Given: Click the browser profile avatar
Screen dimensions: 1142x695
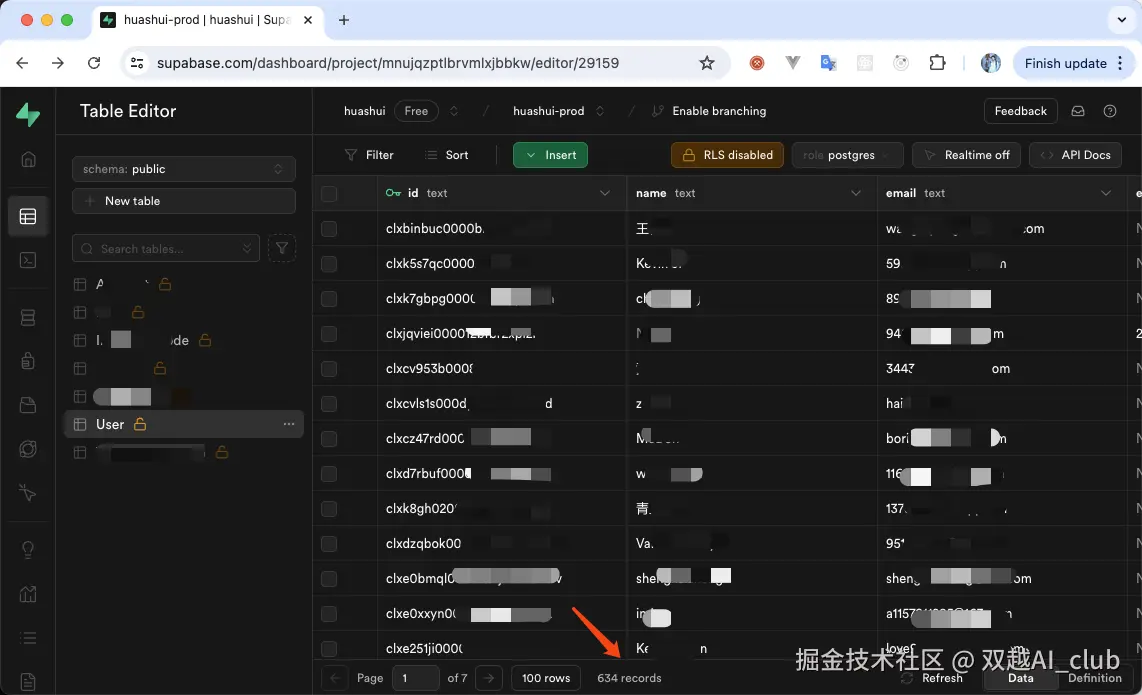Looking at the screenshot, I should 991,63.
